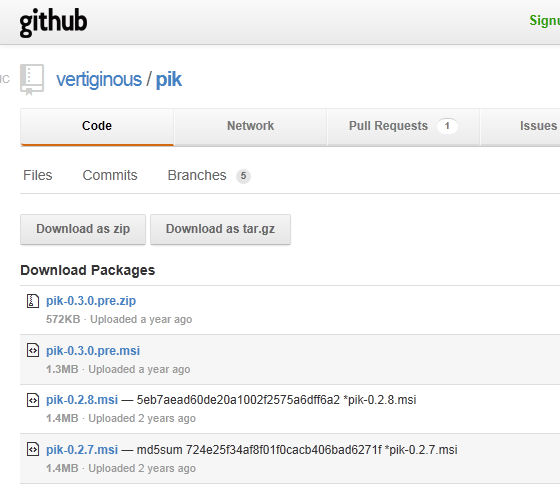The image size is (560, 495).
Task: Click the pik-0.2.7.msi md5sum text
Action: click(297, 449)
